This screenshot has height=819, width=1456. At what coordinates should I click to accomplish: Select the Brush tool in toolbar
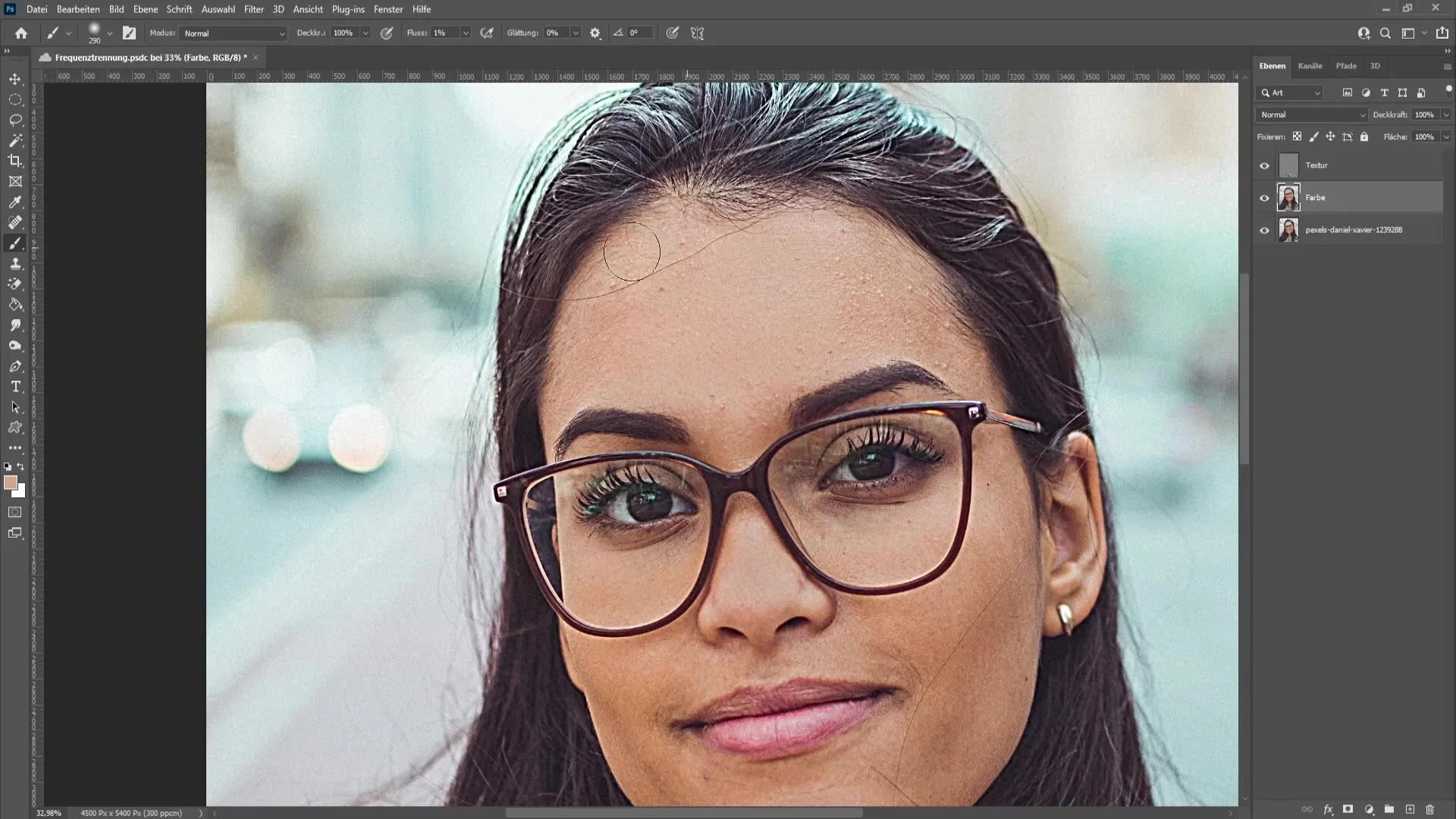click(15, 243)
